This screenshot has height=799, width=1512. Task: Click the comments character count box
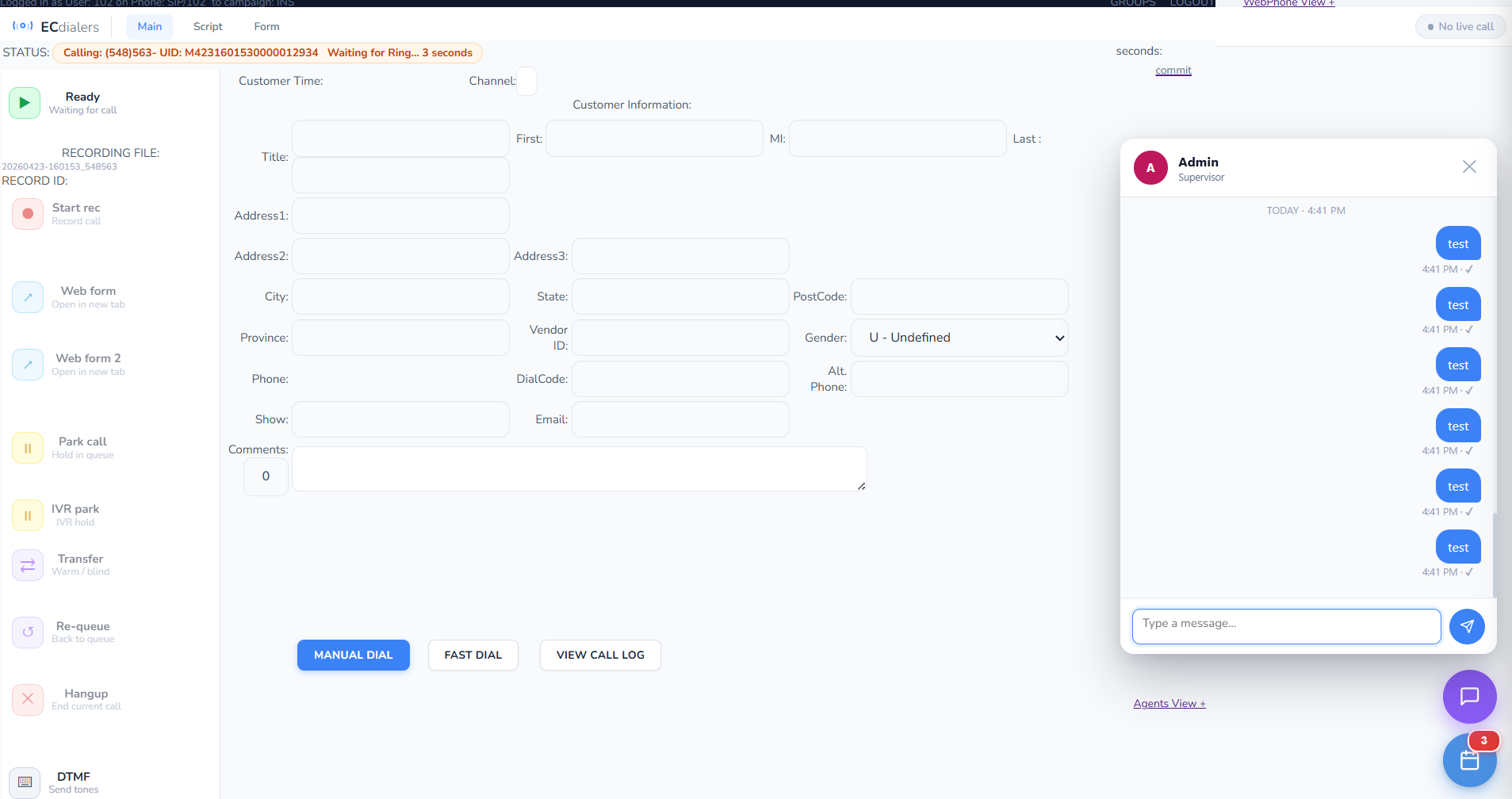[266, 476]
